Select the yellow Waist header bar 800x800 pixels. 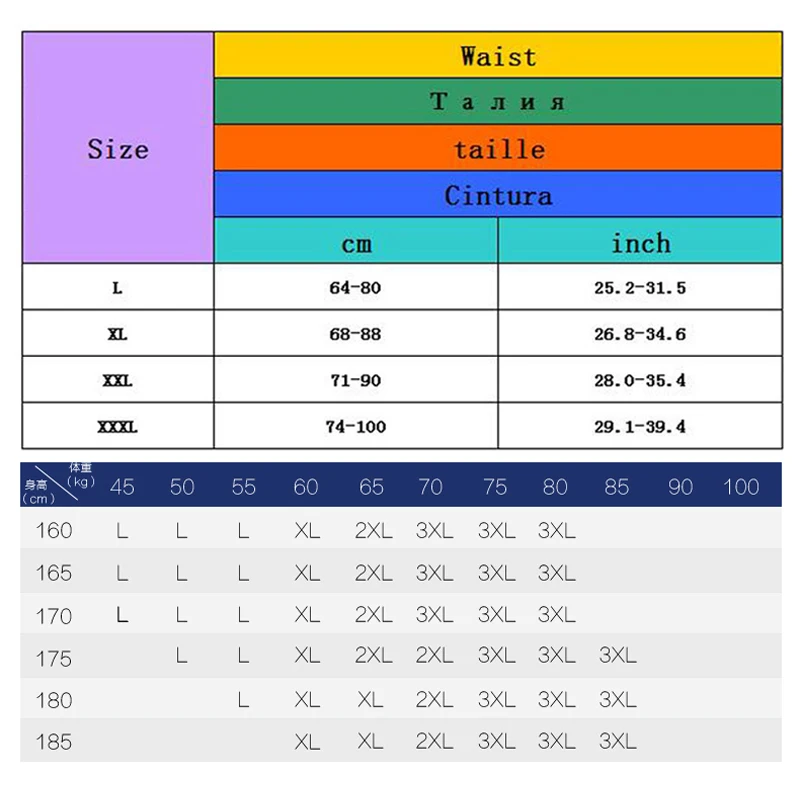pyautogui.click(x=498, y=55)
